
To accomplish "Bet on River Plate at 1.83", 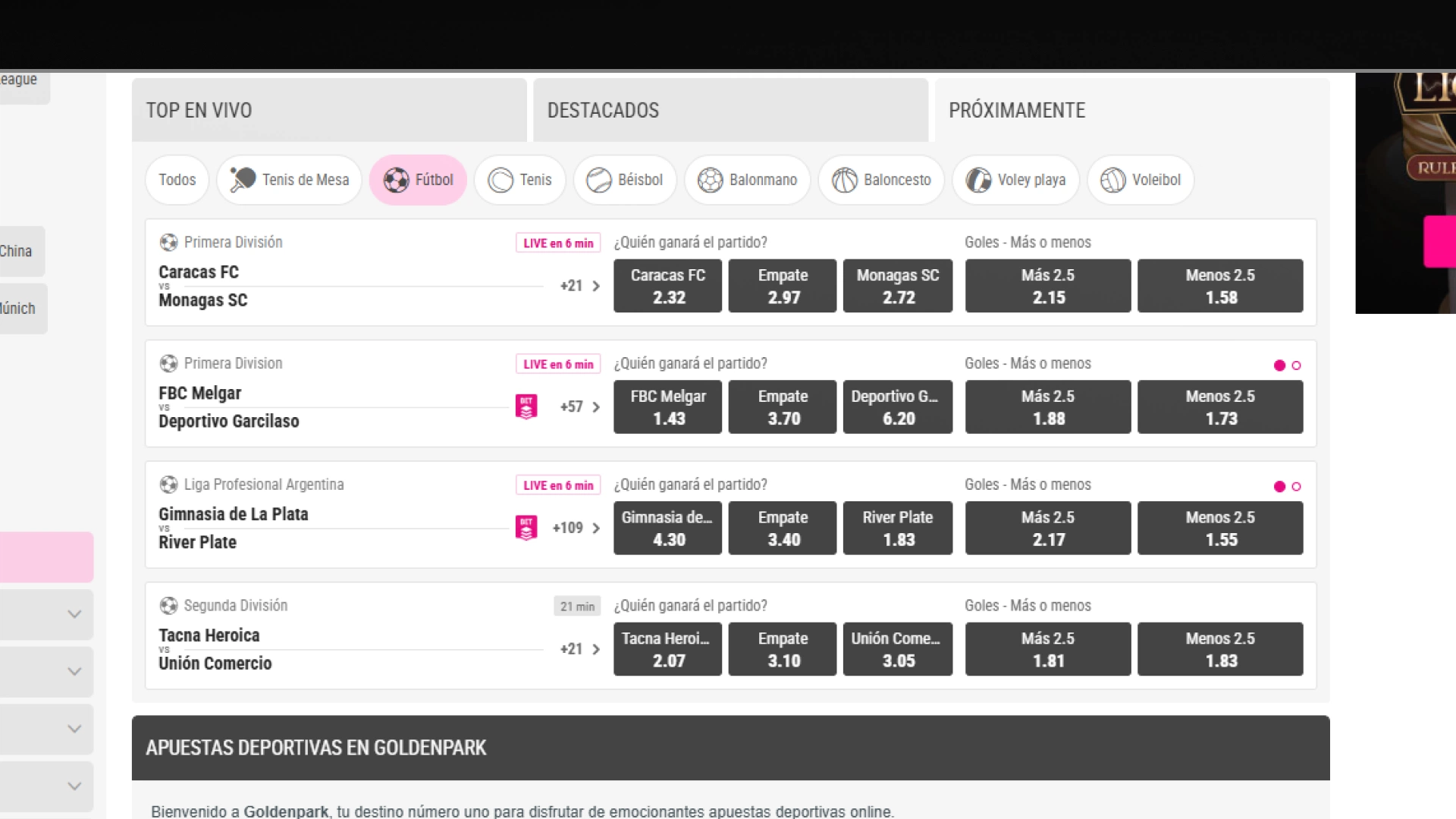I will point(898,528).
